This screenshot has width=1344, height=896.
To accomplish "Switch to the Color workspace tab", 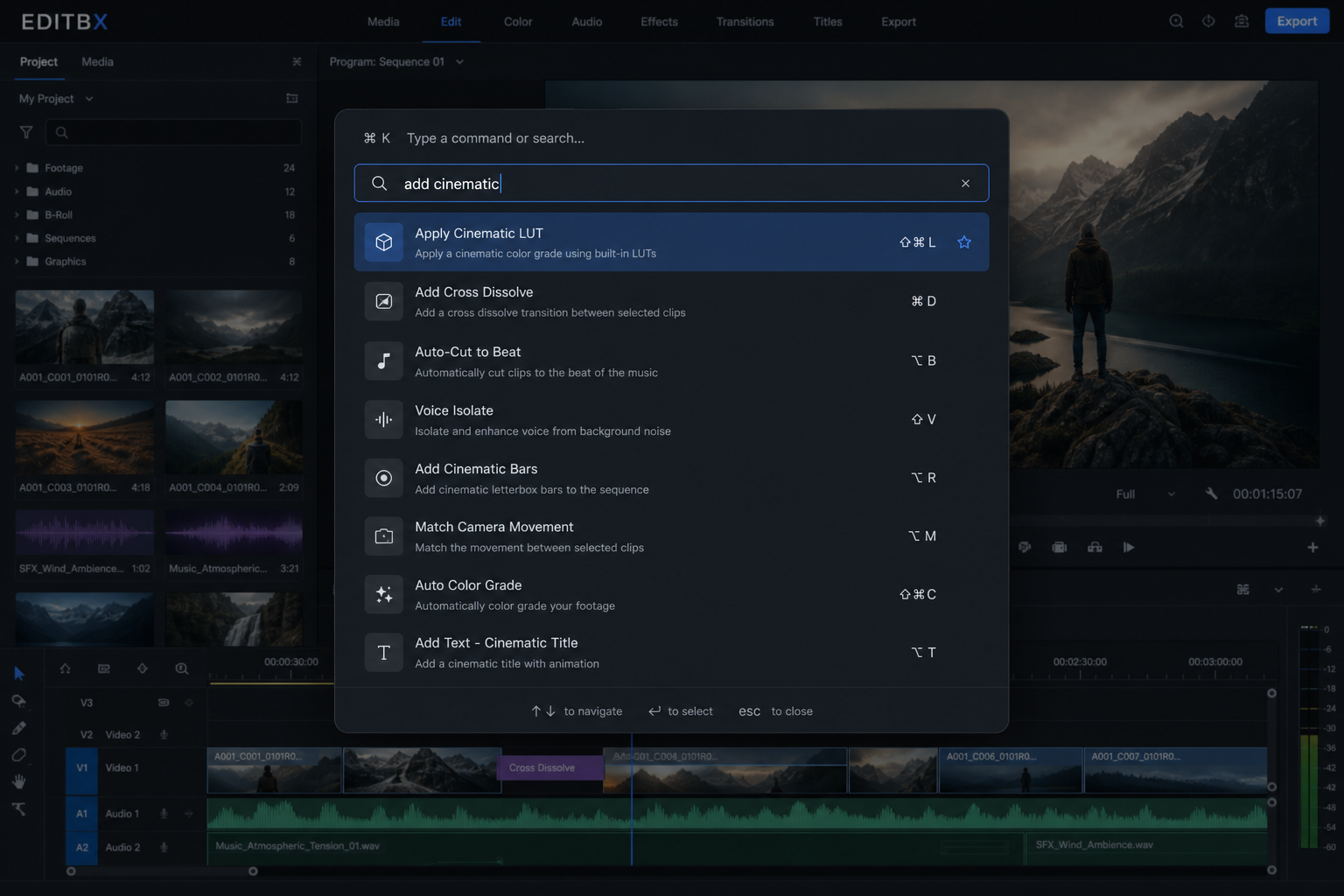I will [518, 22].
